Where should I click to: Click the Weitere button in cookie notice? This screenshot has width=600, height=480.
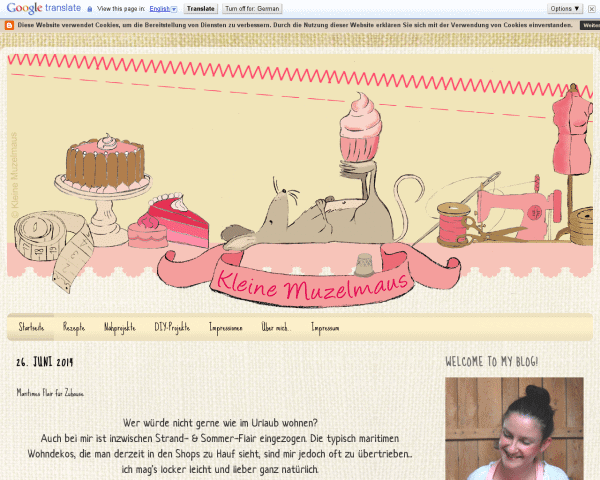(585, 23)
